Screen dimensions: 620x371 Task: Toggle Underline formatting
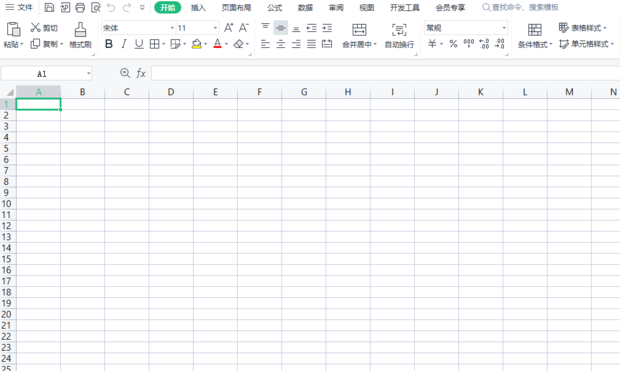tap(139, 44)
